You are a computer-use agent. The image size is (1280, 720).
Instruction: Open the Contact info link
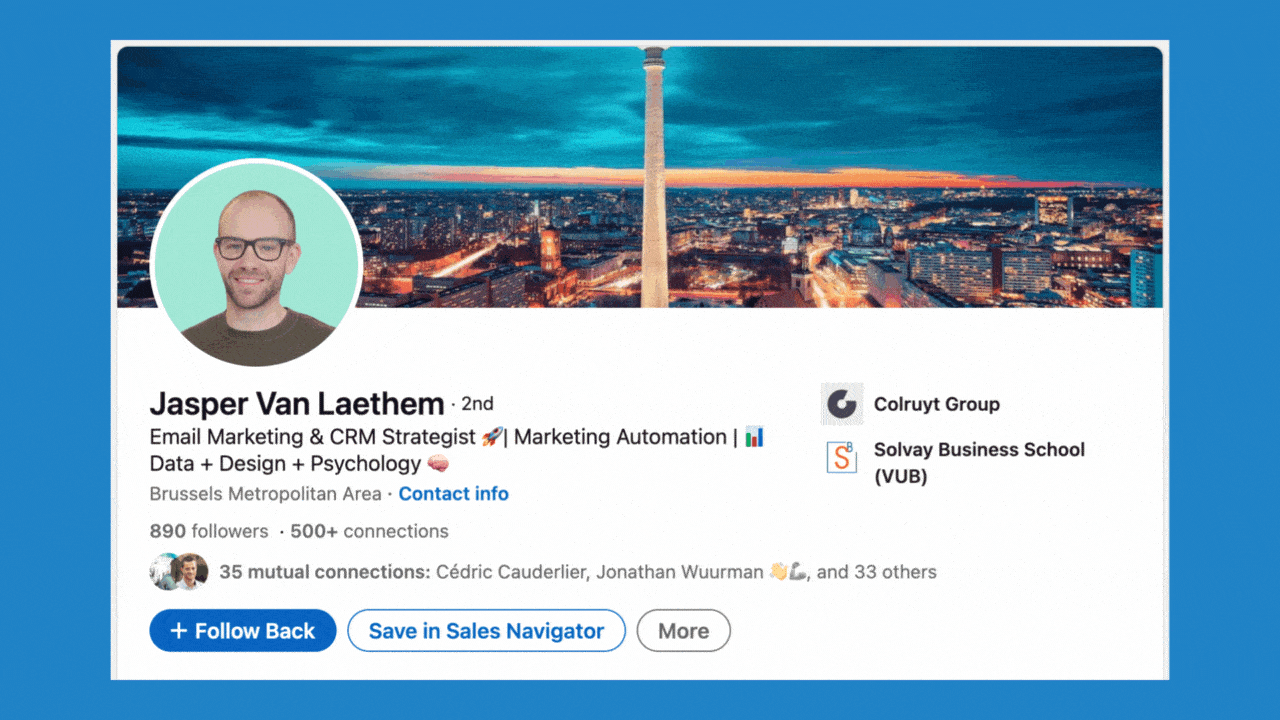tap(454, 494)
